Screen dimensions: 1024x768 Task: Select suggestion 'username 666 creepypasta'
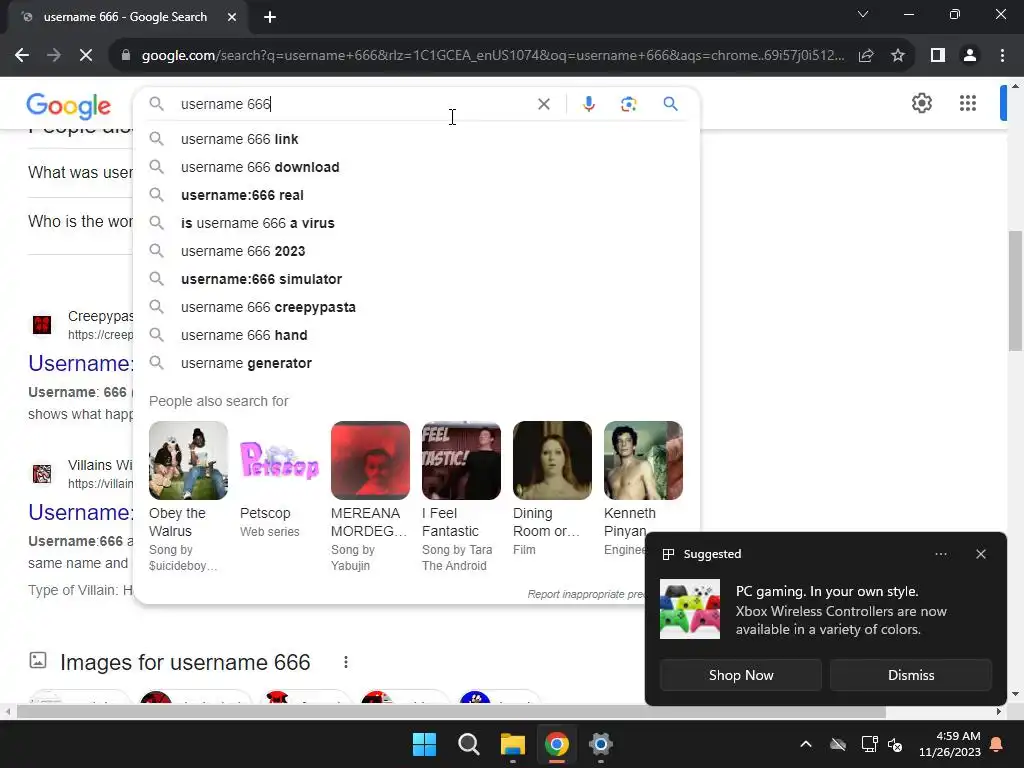pos(417,308)
